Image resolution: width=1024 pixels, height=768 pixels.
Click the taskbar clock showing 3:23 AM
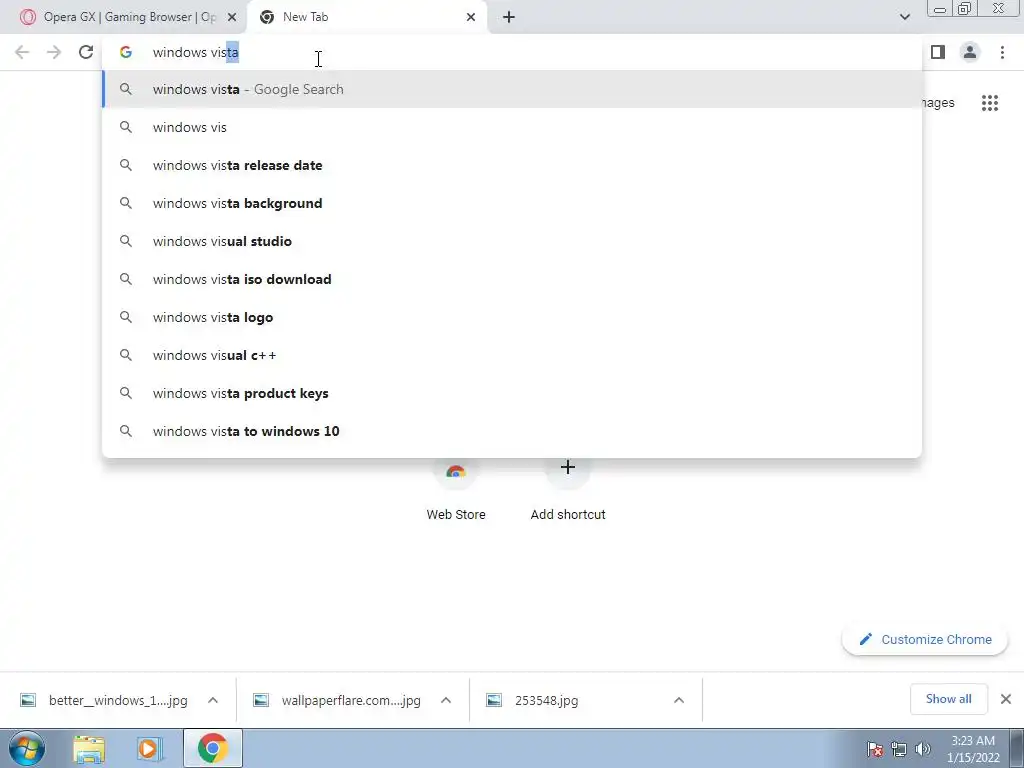[973, 749]
